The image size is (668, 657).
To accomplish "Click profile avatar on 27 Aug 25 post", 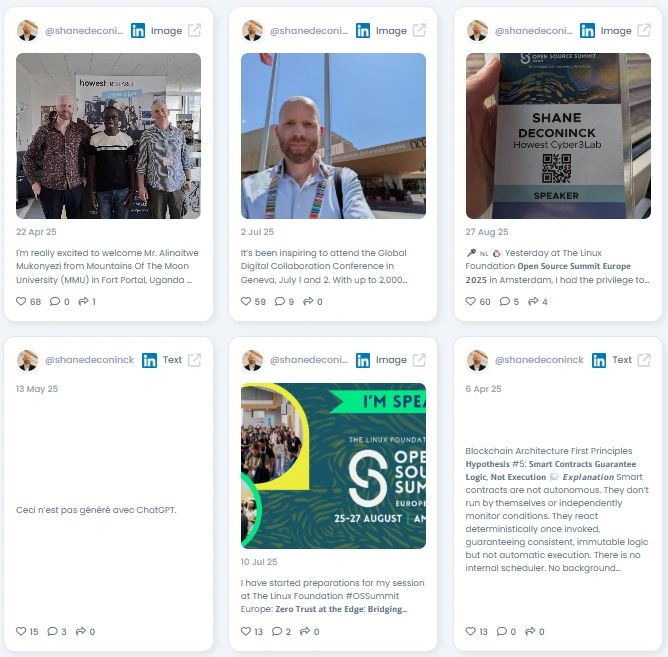I will [x=477, y=31].
